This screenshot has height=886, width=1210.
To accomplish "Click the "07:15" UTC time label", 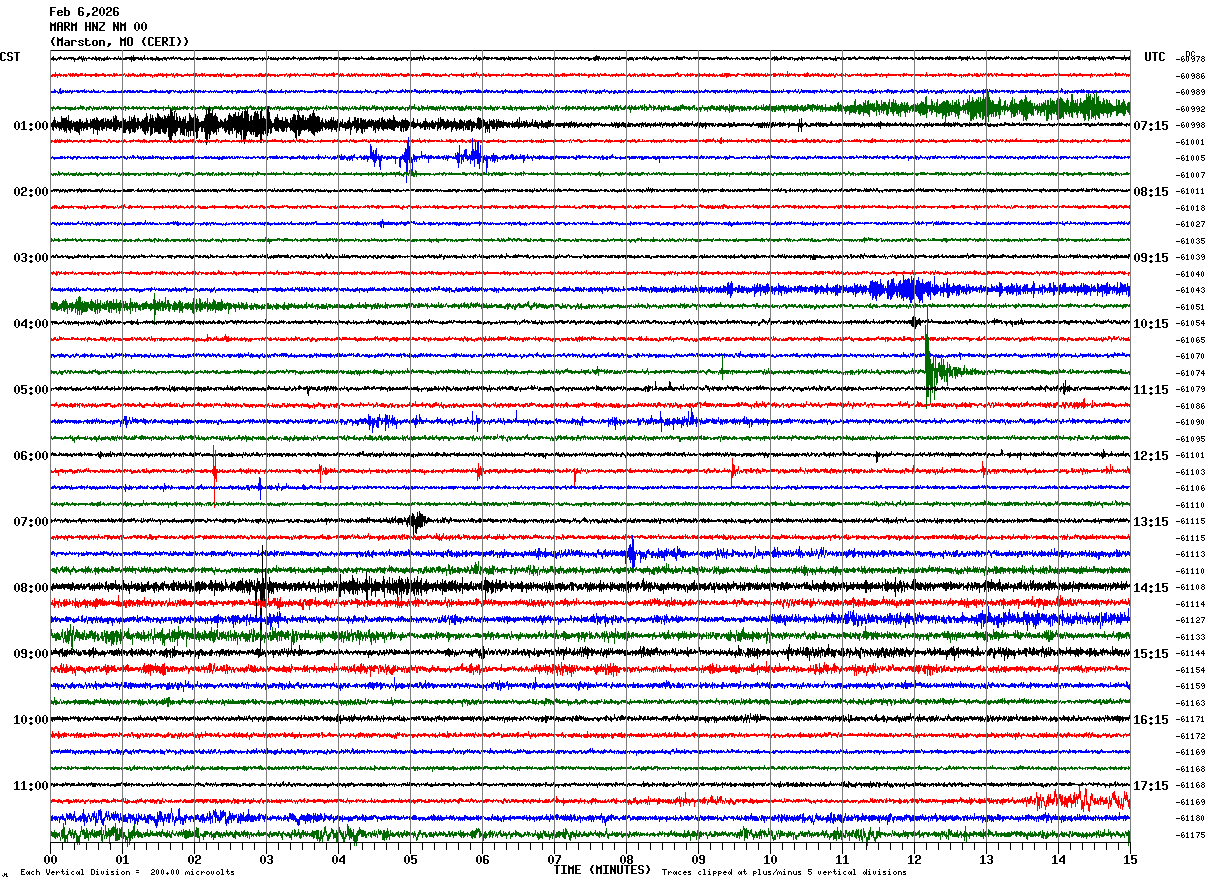I will pos(1151,126).
